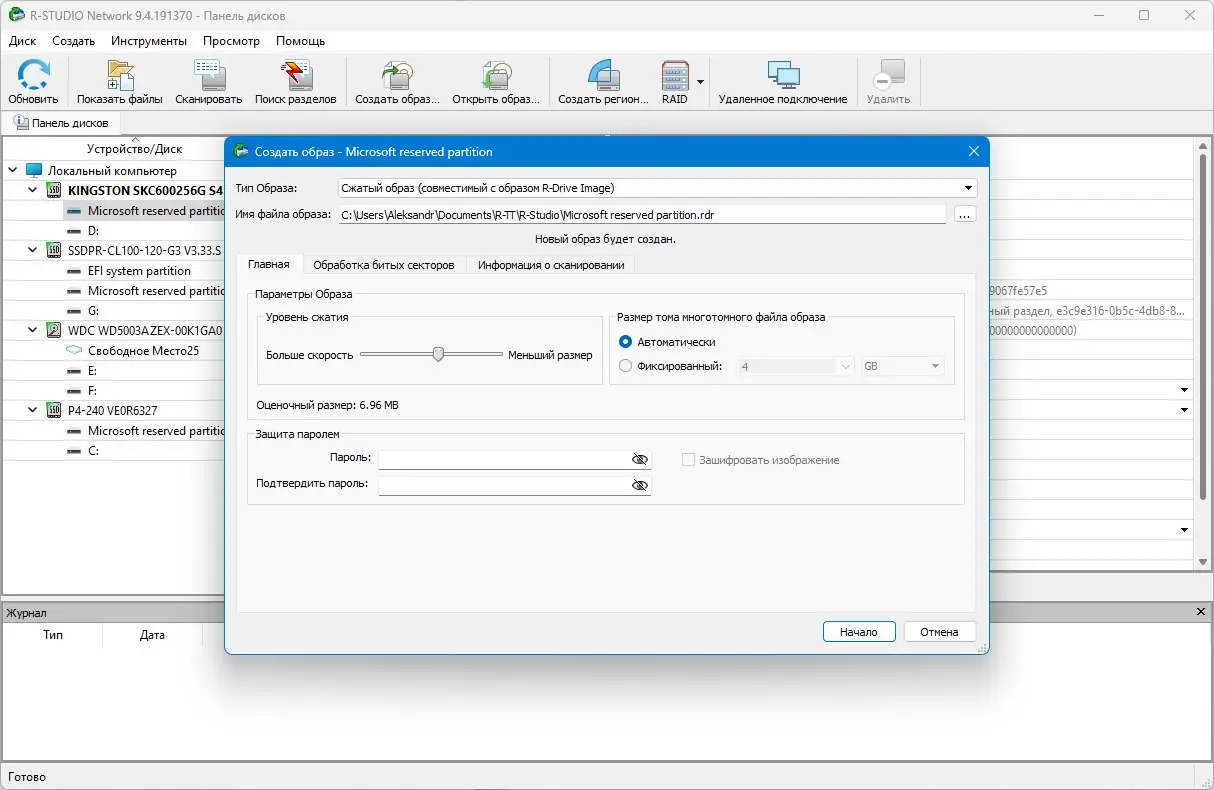Open the Диск menu
Screen dimensions: 1214x790
click(22, 41)
